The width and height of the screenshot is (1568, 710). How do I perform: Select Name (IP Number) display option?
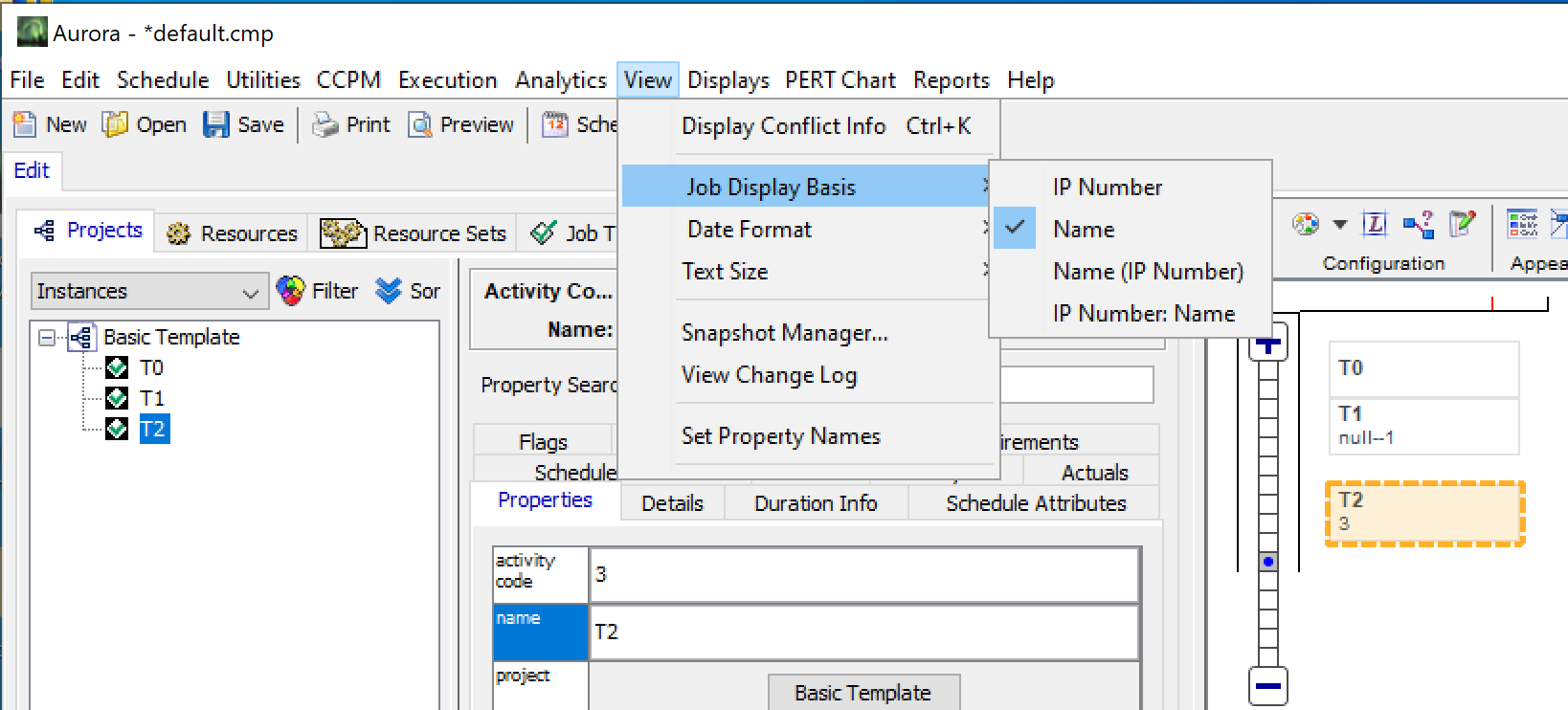[x=1148, y=272]
